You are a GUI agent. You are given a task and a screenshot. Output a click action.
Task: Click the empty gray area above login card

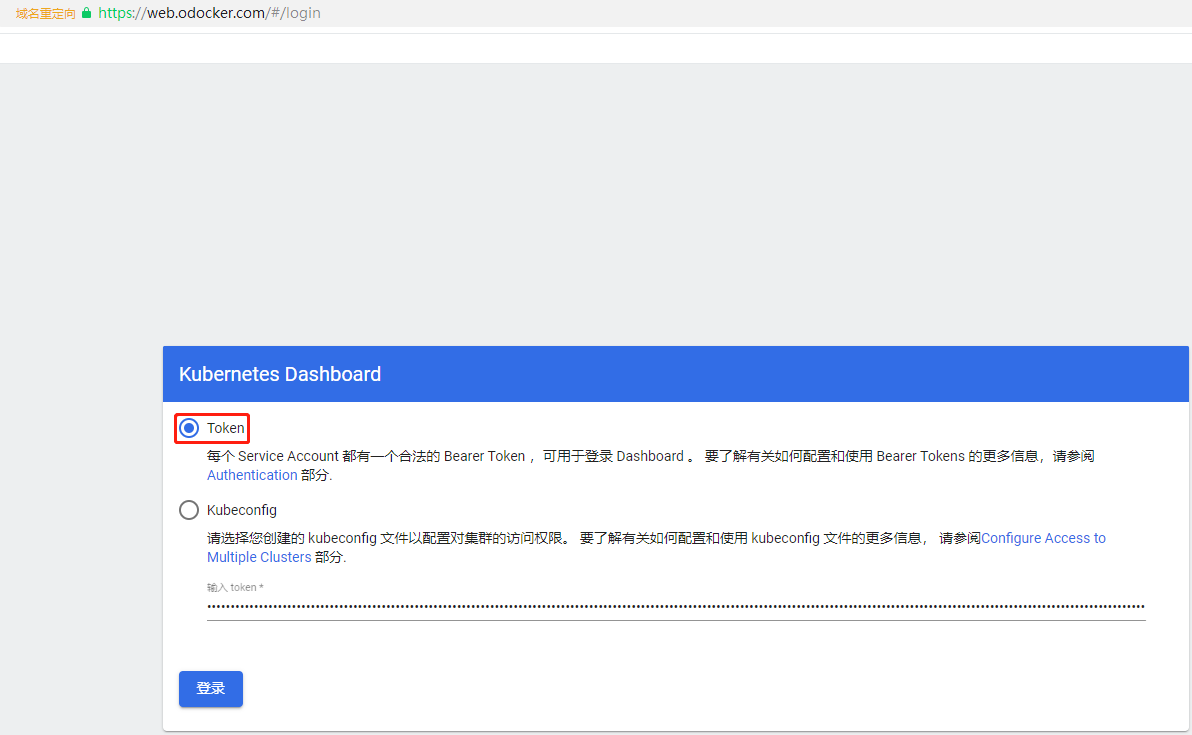coord(596,200)
